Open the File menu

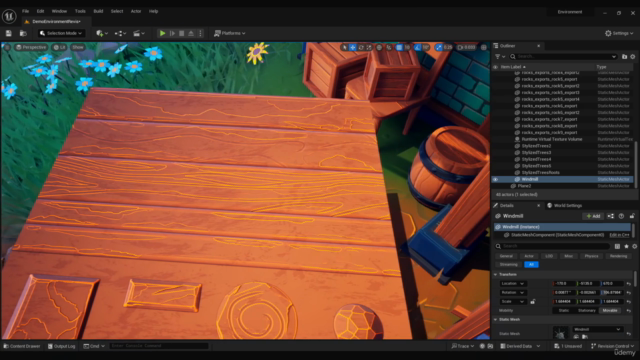coord(25,11)
